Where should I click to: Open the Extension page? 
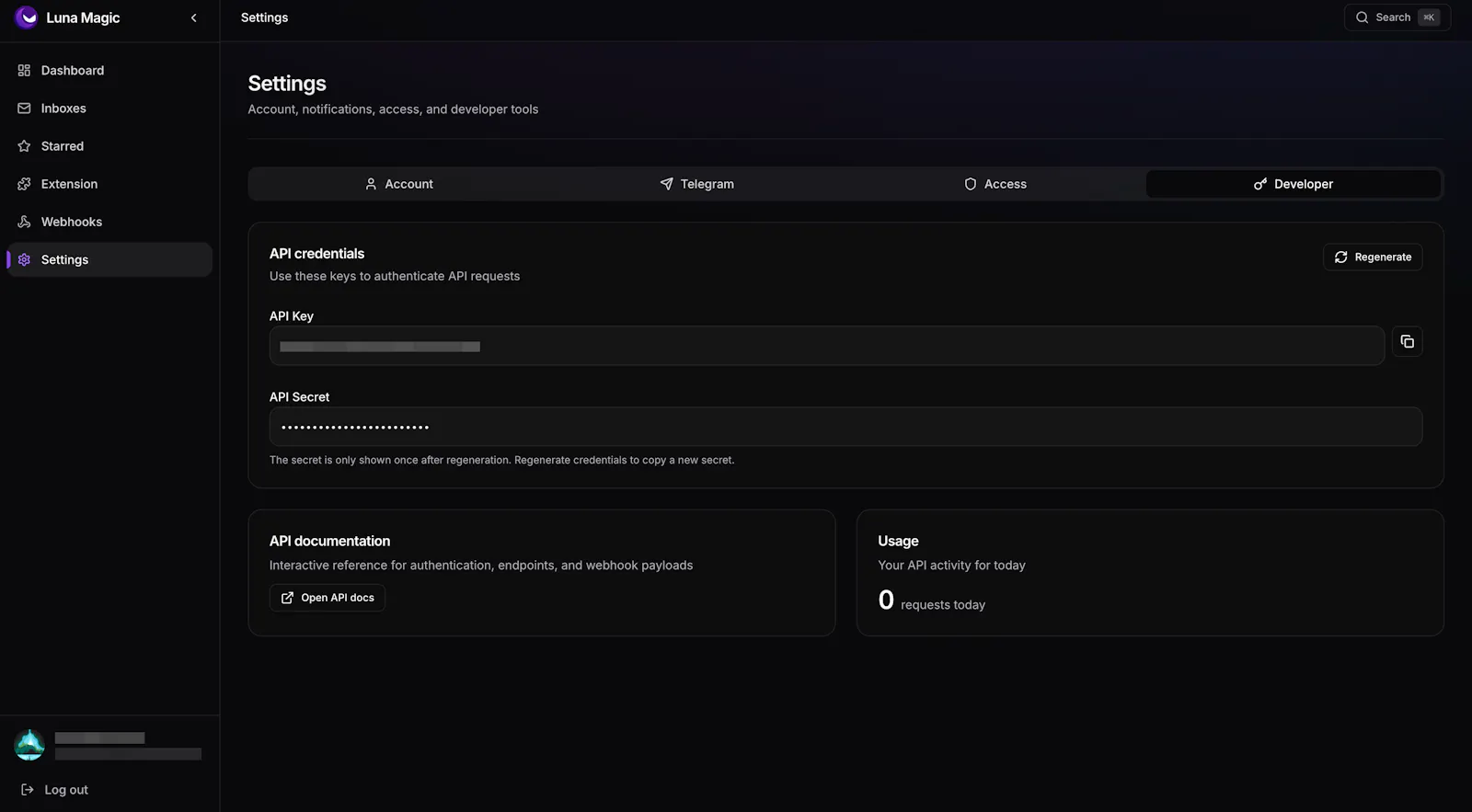click(x=109, y=184)
